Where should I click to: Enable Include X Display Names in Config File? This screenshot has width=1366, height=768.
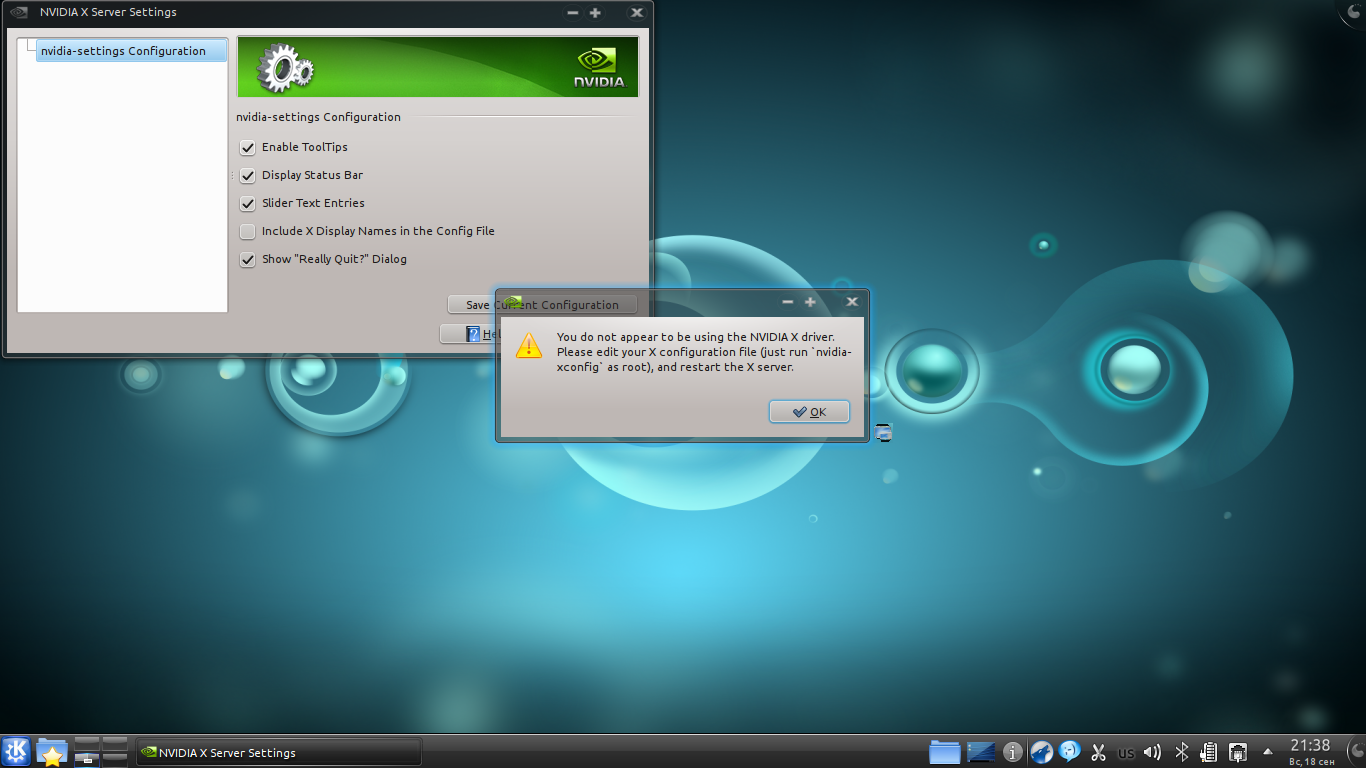(248, 231)
